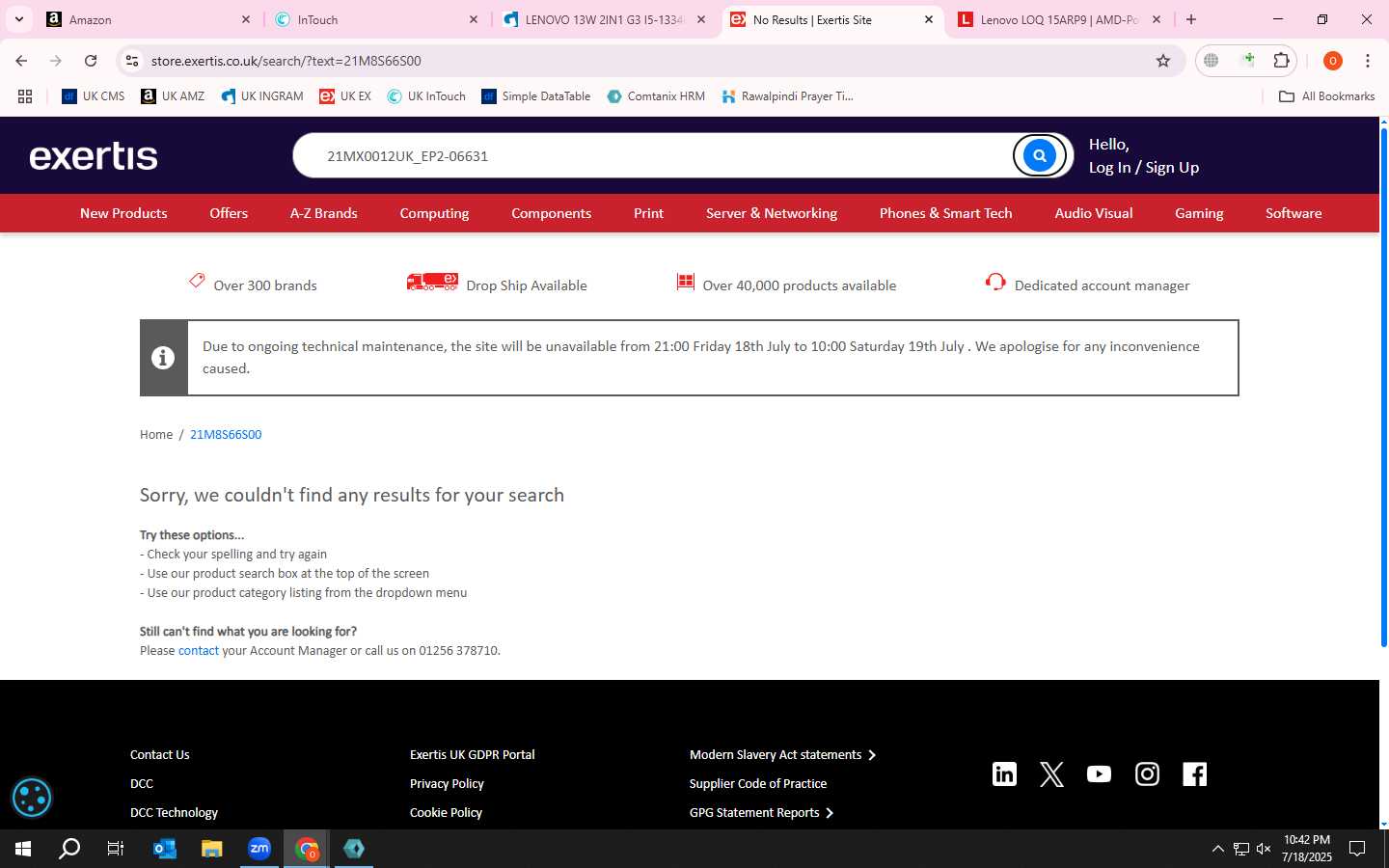Click the information icon in maintenance notice

click(163, 358)
